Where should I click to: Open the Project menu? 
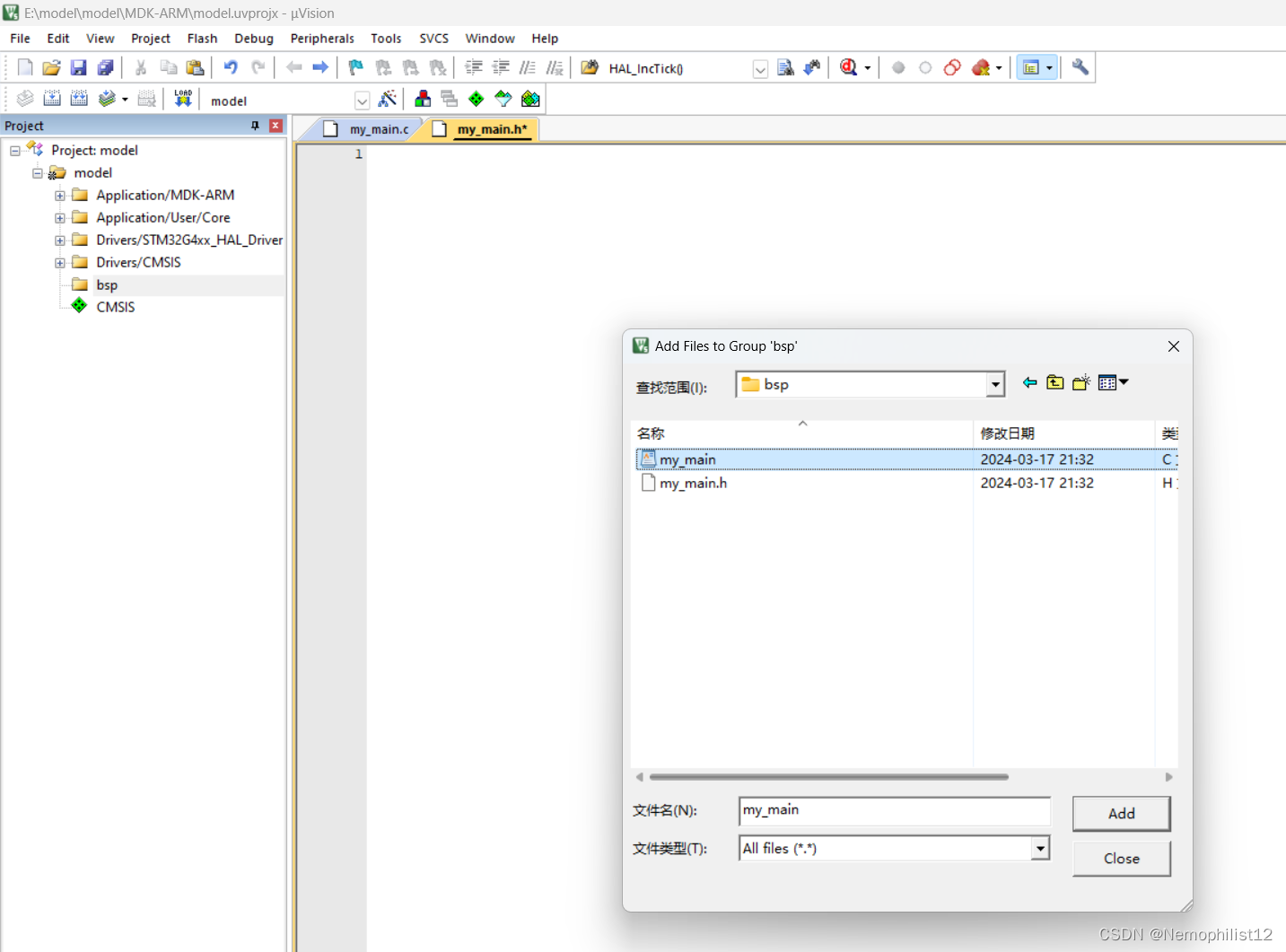(151, 39)
